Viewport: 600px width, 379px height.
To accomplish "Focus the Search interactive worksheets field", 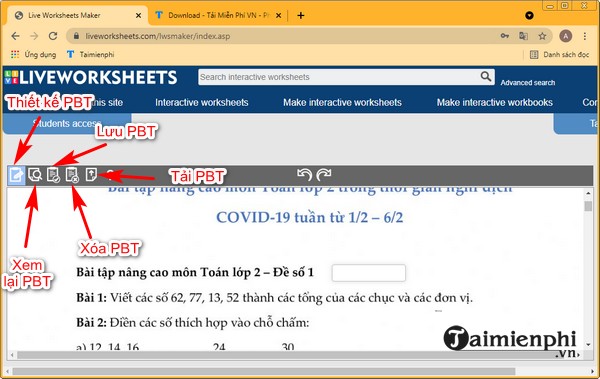I will (339, 77).
